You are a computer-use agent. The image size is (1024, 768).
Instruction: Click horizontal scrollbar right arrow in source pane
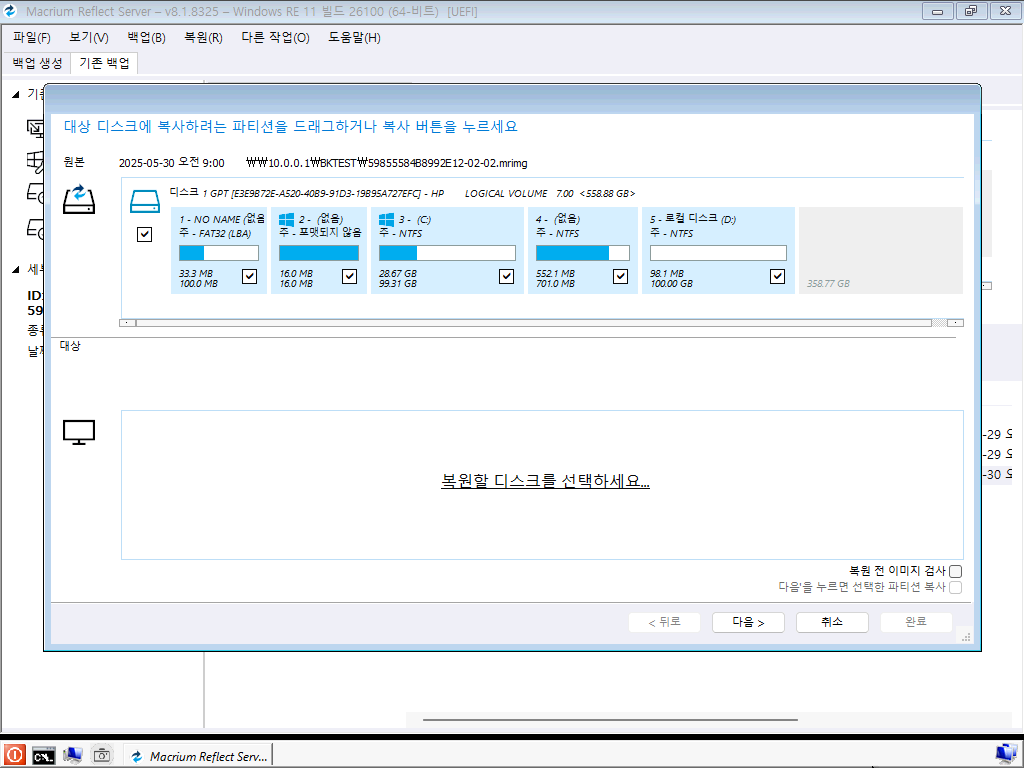(x=955, y=323)
